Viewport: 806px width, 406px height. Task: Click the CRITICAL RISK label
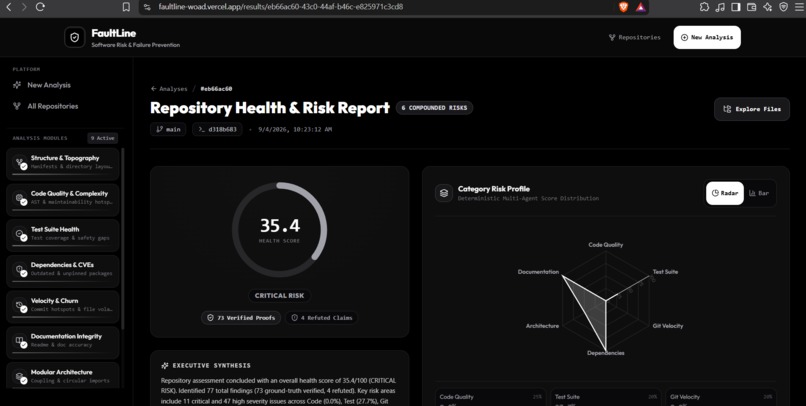[280, 296]
